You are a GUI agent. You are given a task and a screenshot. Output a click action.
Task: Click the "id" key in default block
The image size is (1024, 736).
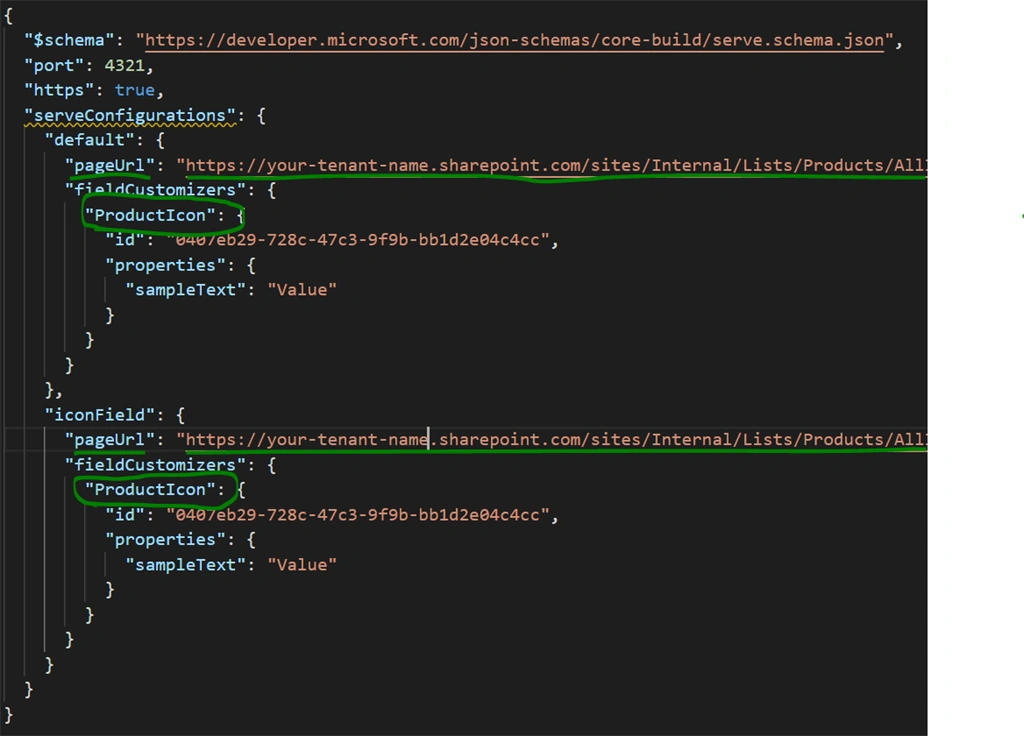tap(125, 240)
